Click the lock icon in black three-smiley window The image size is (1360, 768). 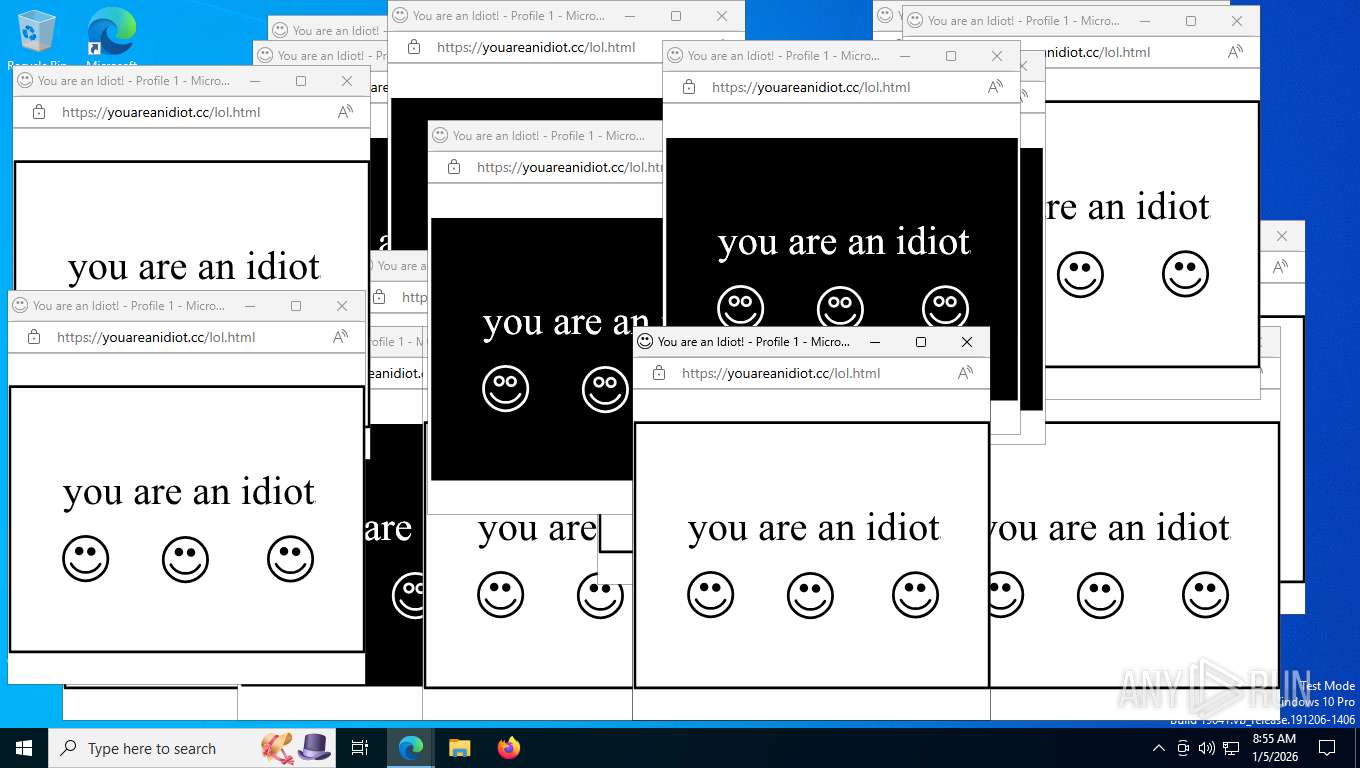coord(689,87)
